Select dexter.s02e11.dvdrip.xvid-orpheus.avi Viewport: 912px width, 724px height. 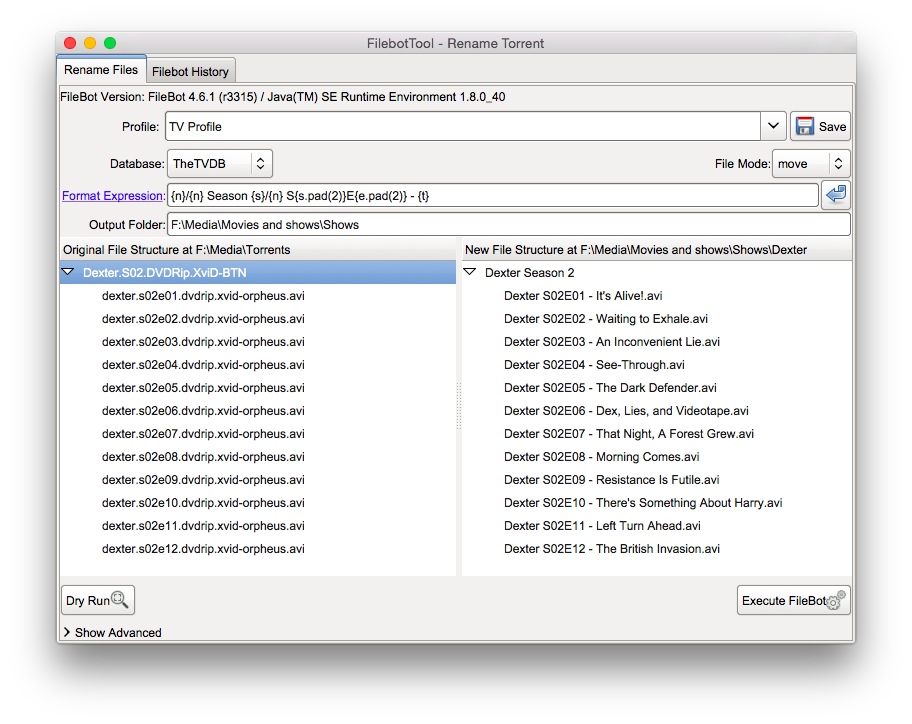203,526
